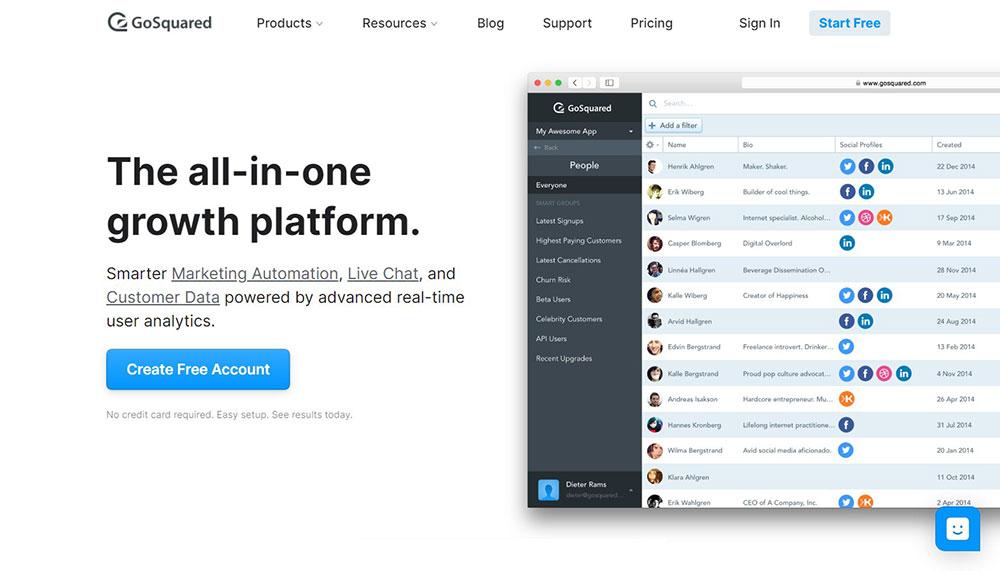The image size is (1000, 571).
Task: Click the browser forward arrow in the mockup
Action: [x=589, y=83]
